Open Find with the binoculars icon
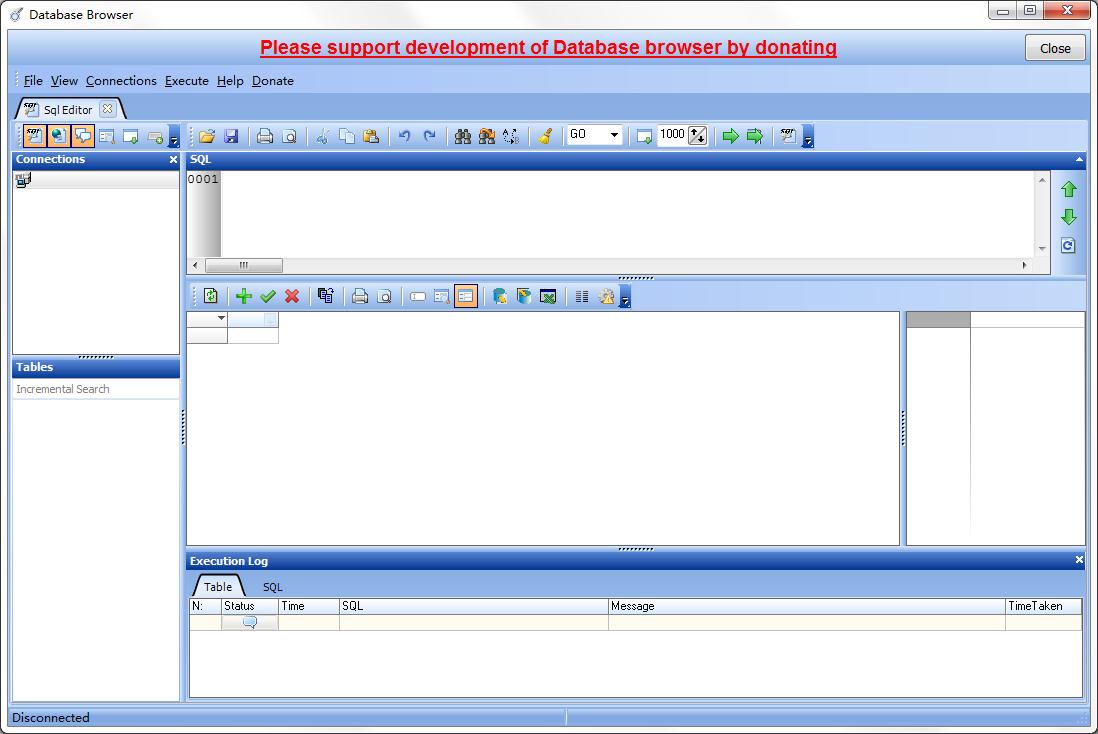Viewport: 1098px width, 734px height. pos(462,136)
